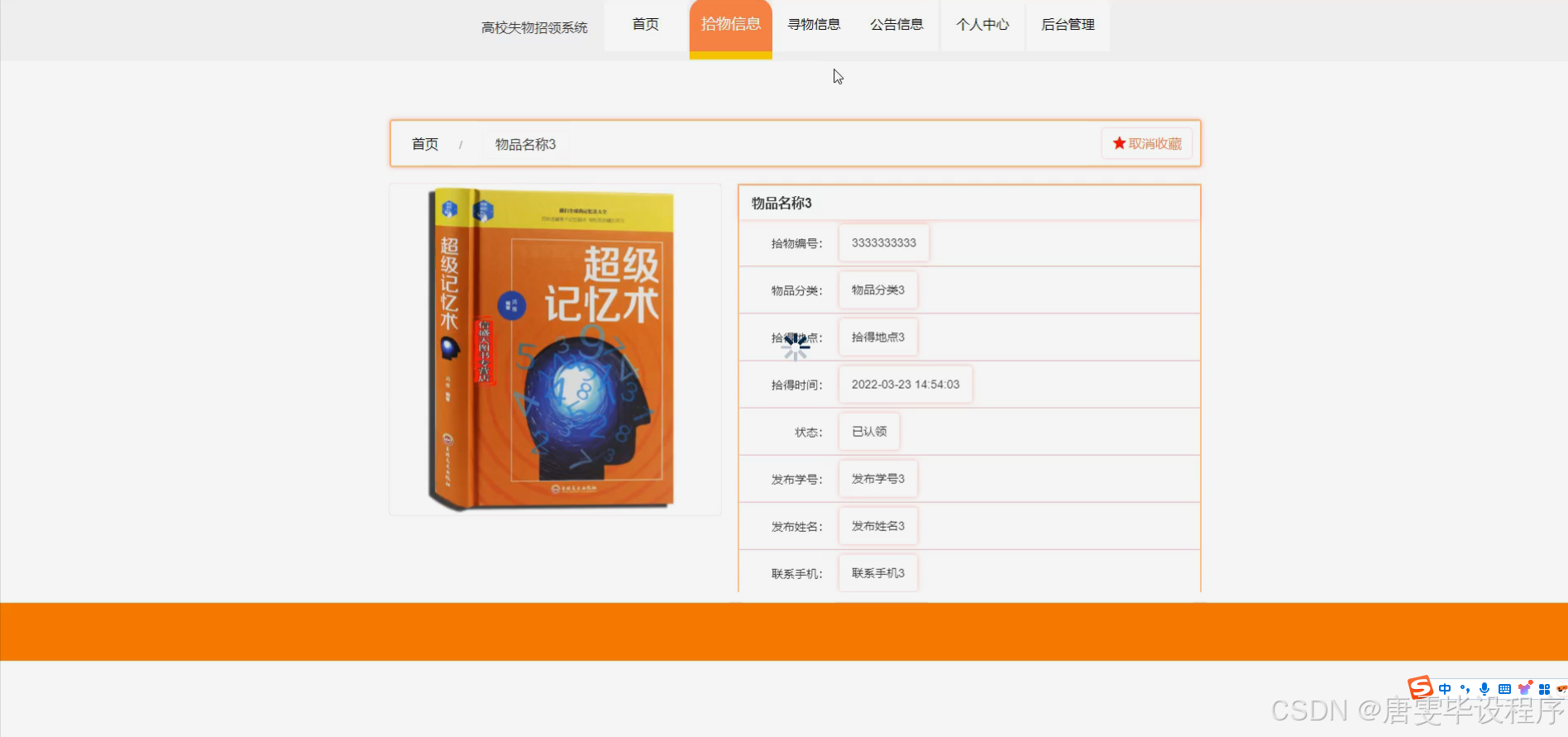Switch to the 后台管理 tab
The height and width of the screenshot is (737, 1568).
(x=1068, y=26)
